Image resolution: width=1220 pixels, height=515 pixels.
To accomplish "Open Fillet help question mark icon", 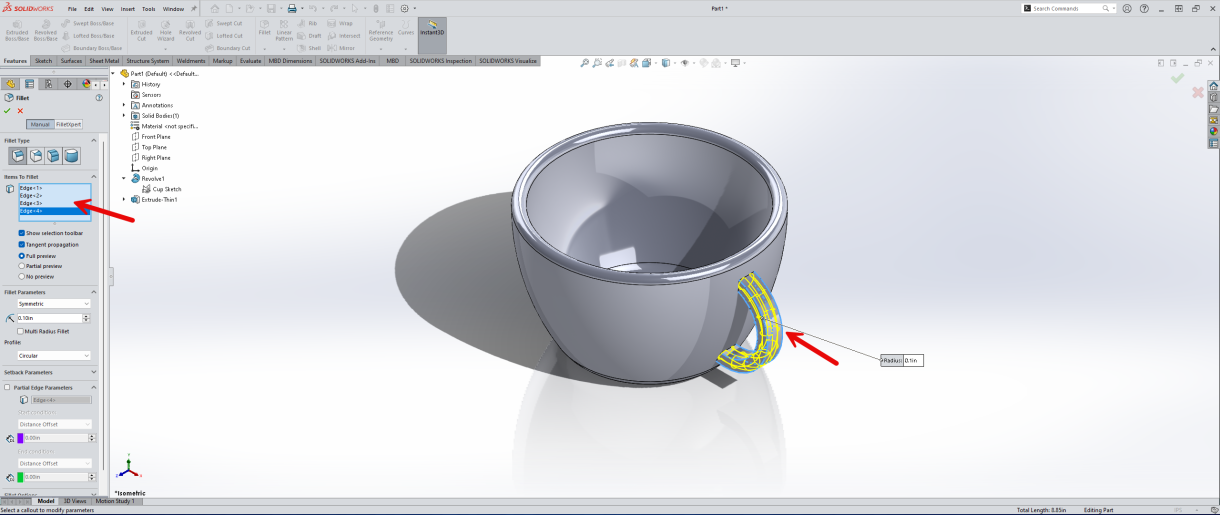I will pos(99,98).
